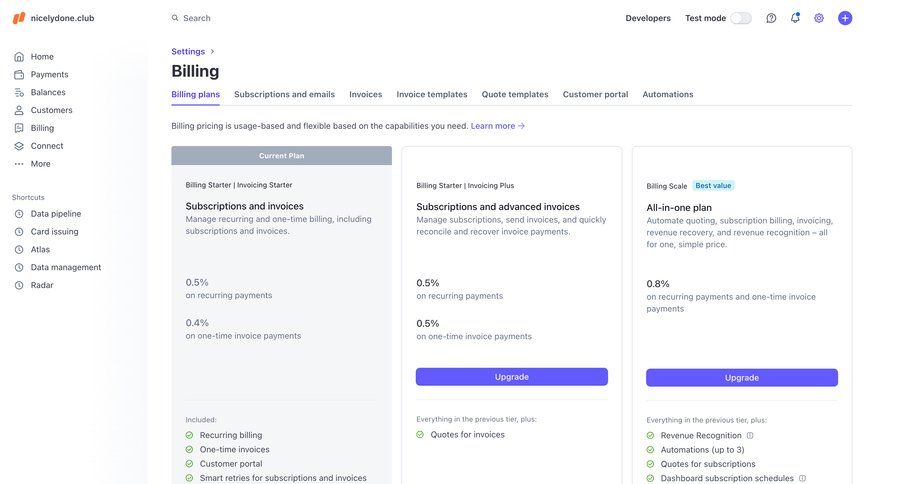
Task: Click the green check beside Recurring billing
Action: (189, 435)
